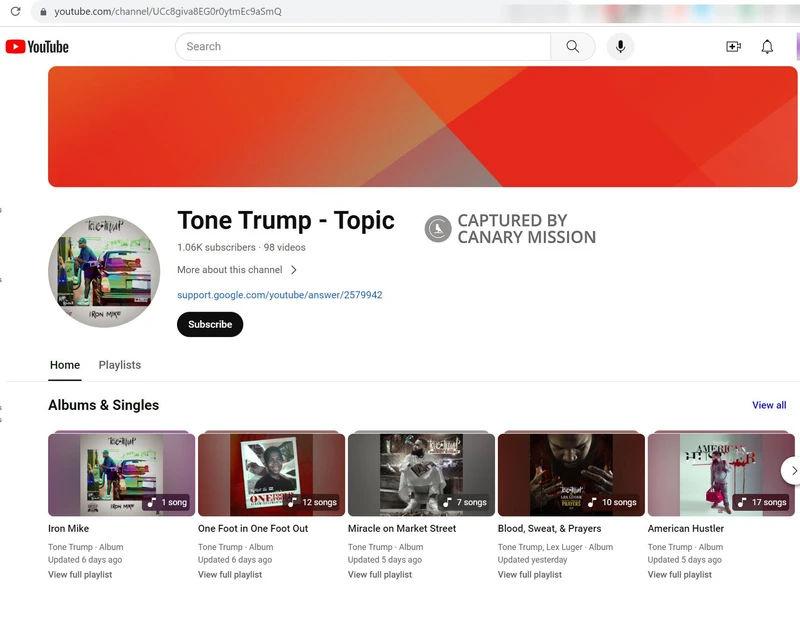
Task: Reload the page with the refresh icon
Action: coord(15,11)
